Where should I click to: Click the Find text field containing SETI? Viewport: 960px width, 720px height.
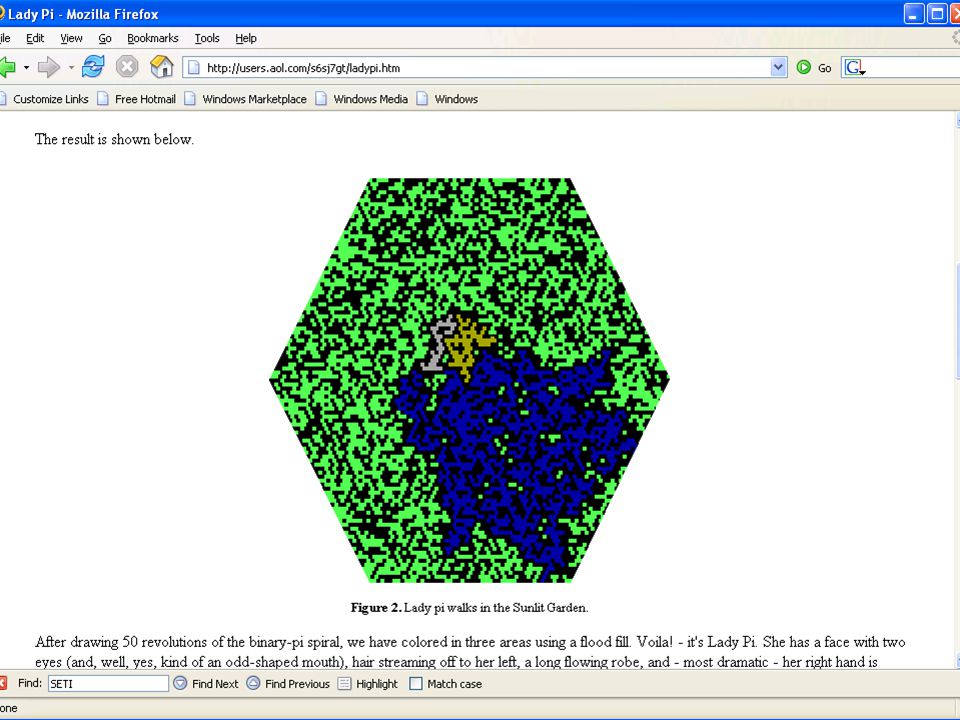(x=108, y=683)
